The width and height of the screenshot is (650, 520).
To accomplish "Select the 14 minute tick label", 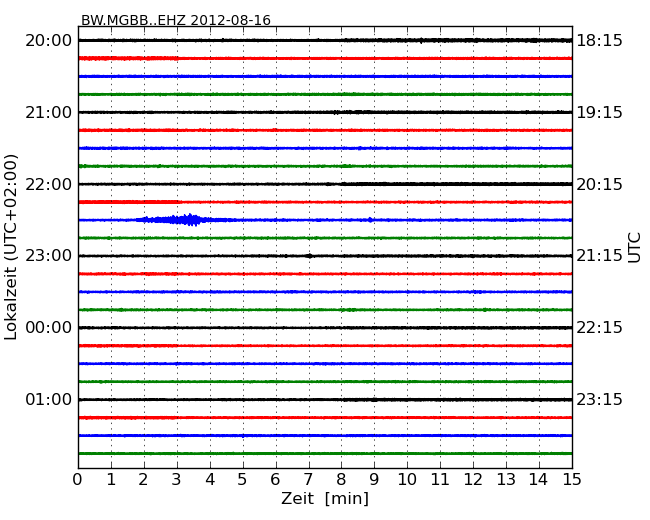I will 538,479.
